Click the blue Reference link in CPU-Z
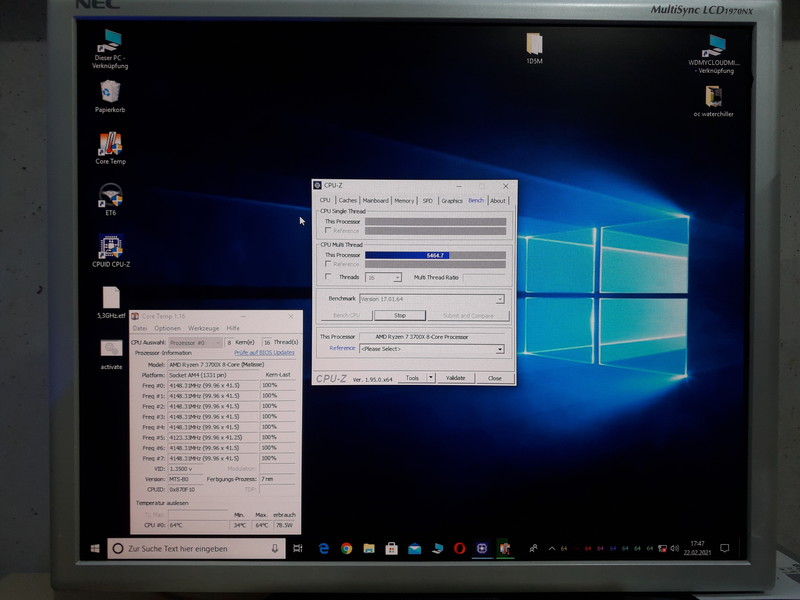The image size is (800, 600). tap(342, 348)
